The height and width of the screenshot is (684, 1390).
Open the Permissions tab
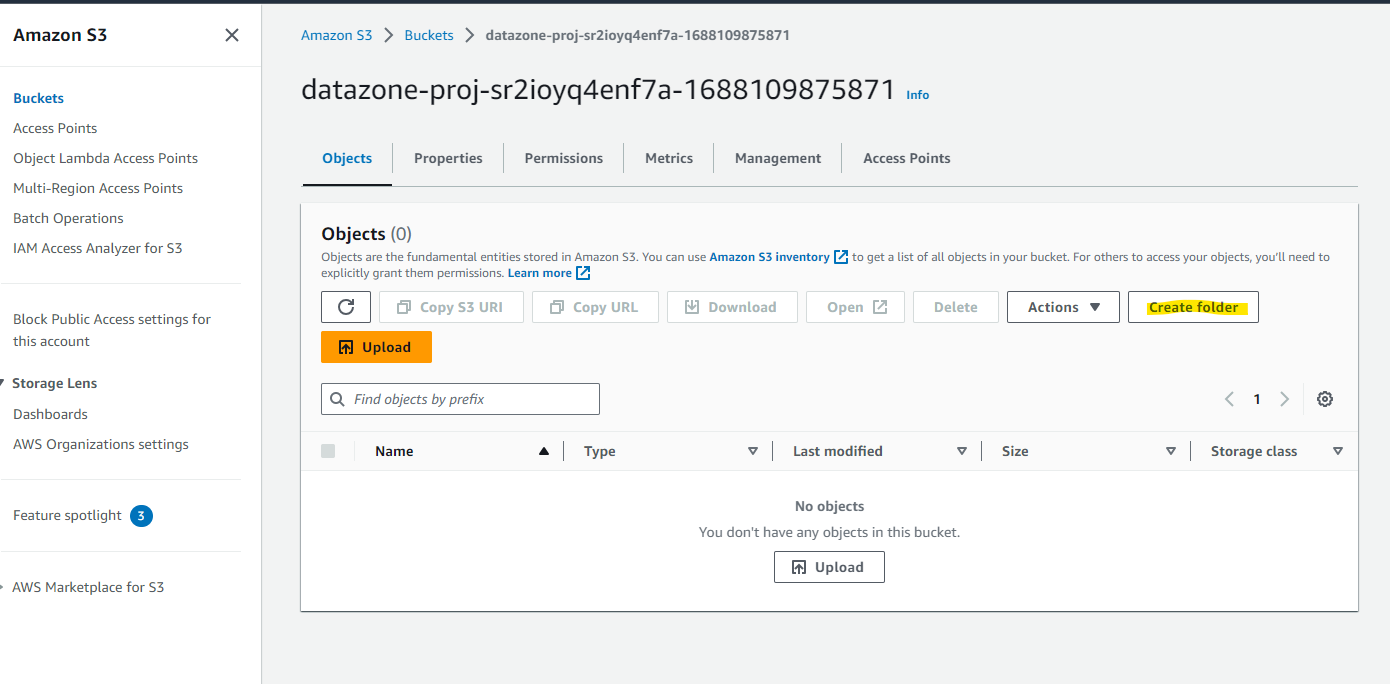(564, 158)
